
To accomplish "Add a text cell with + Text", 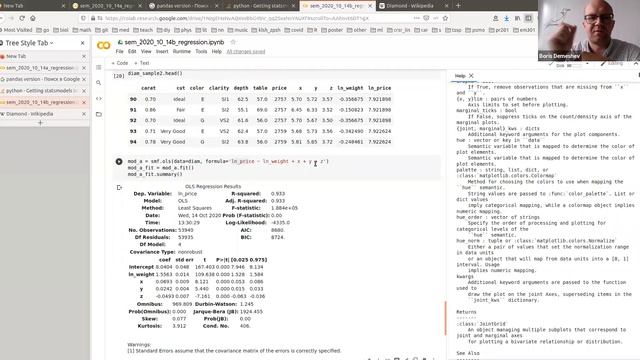I will (142, 63).
